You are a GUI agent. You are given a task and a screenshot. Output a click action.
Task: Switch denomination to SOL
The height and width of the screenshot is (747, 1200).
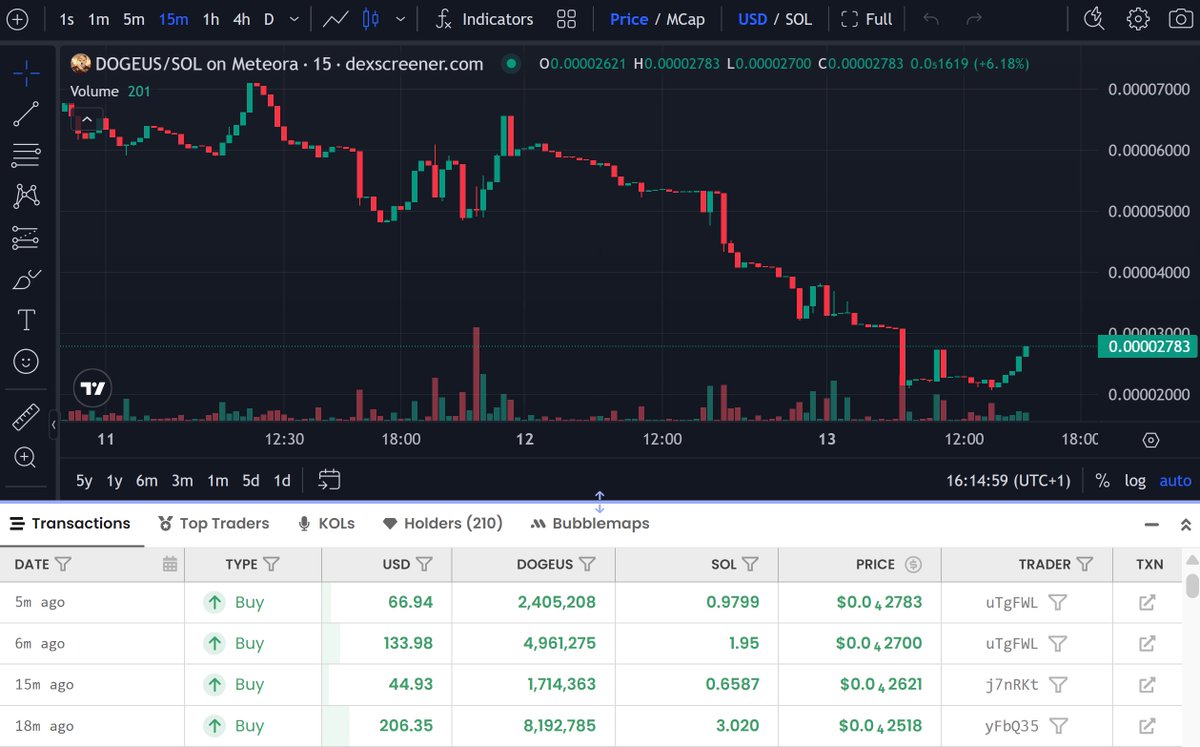(798, 19)
